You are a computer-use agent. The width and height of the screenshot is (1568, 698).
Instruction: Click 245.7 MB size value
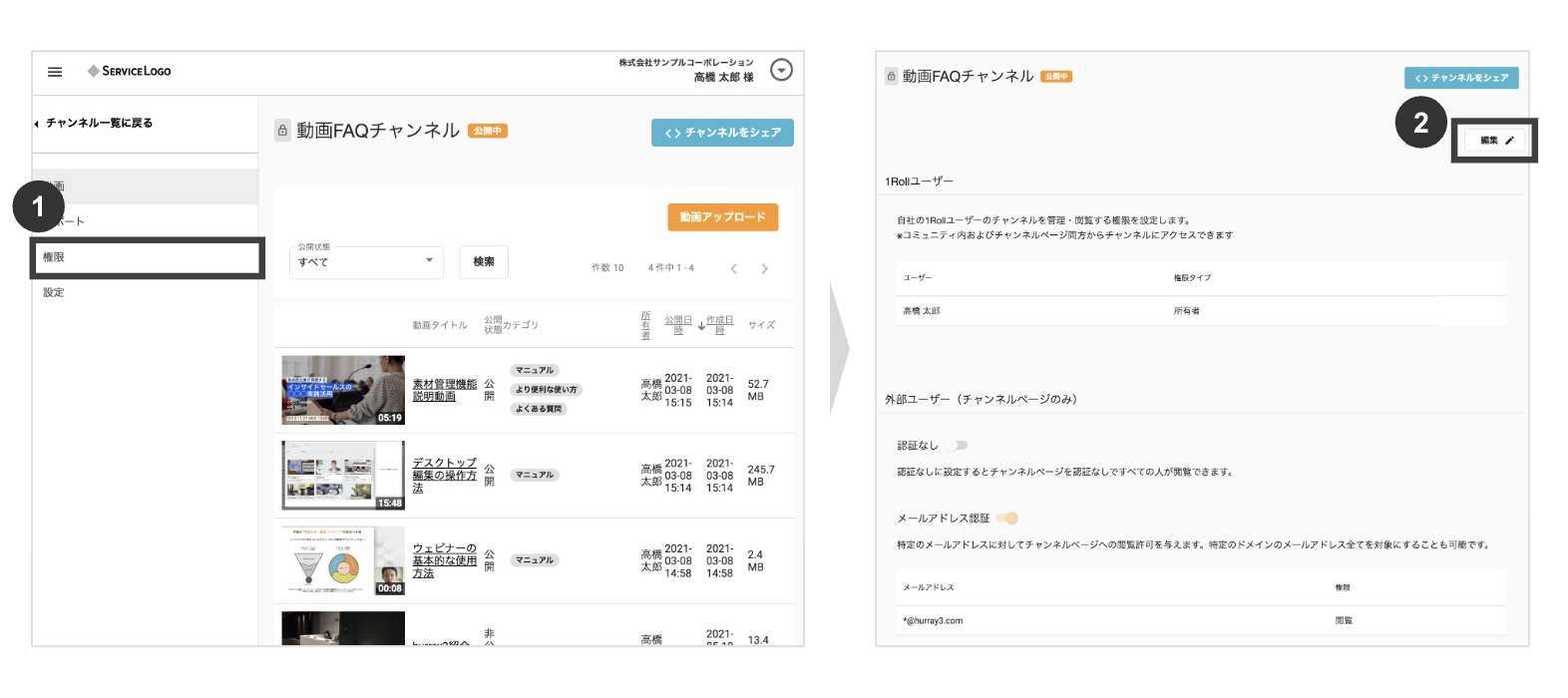[x=761, y=476]
